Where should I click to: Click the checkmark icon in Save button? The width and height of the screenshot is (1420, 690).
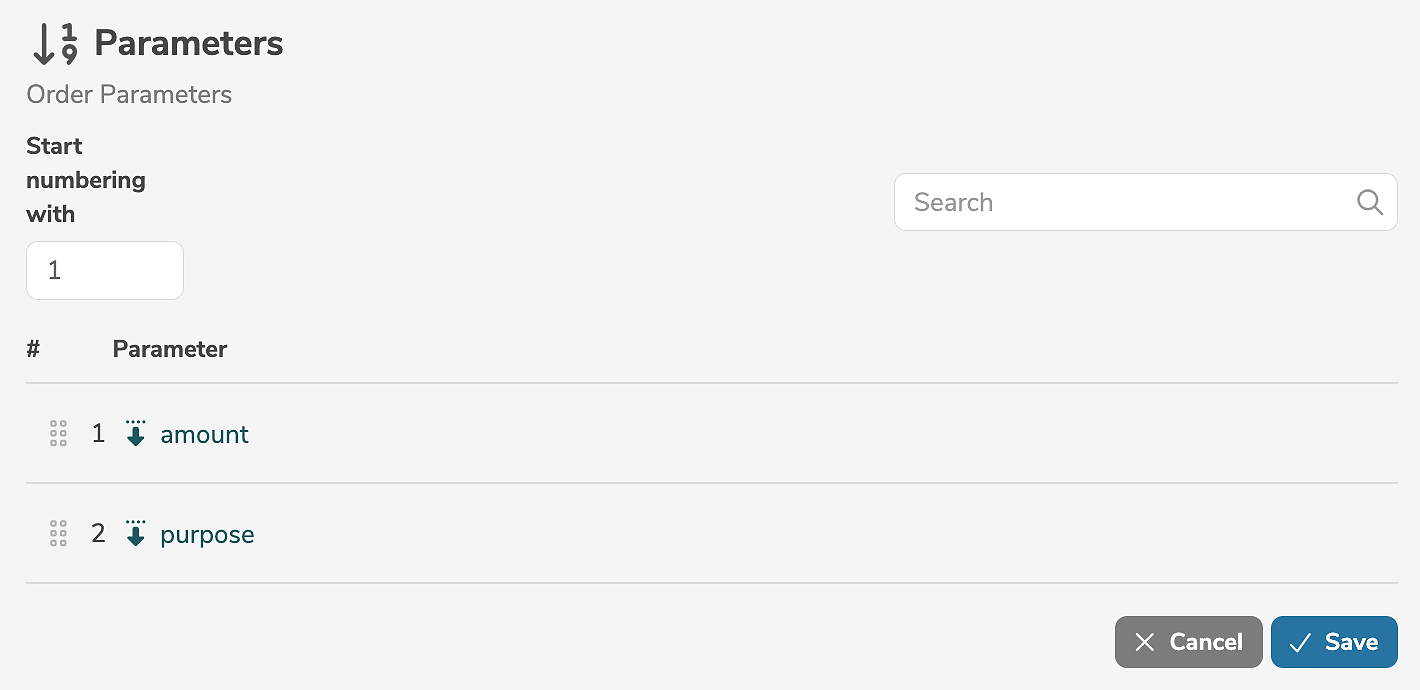coord(1300,642)
